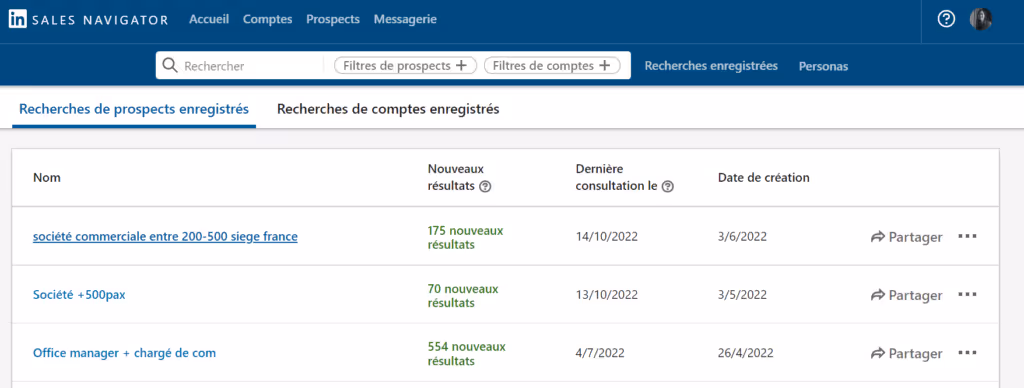Click the 14/10/2022 last viewed date
The height and width of the screenshot is (388, 1024).
click(x=607, y=236)
